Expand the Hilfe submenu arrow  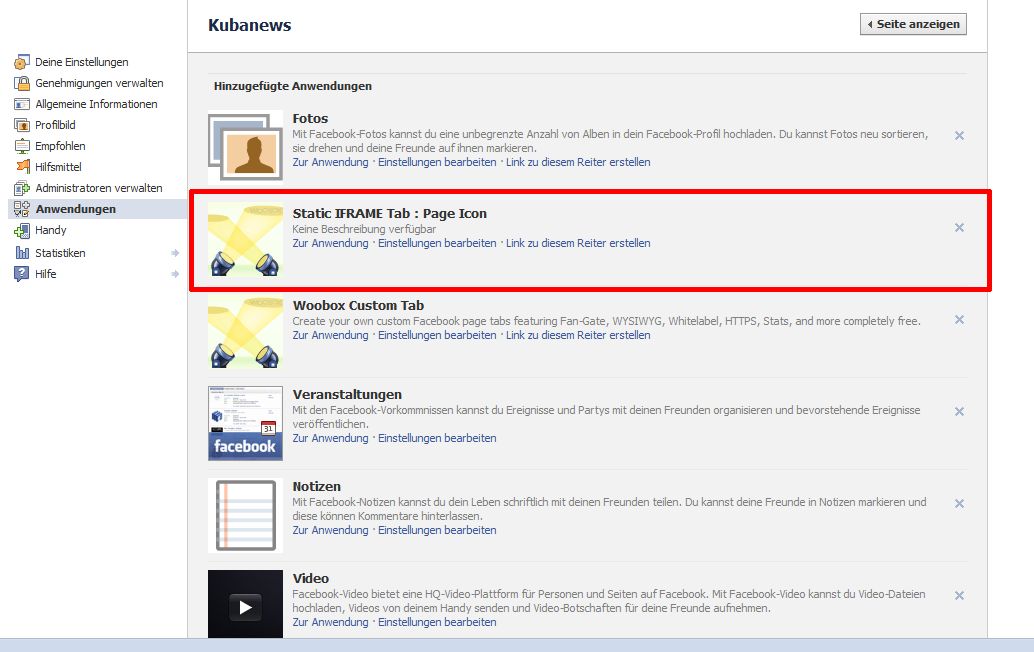tap(175, 274)
